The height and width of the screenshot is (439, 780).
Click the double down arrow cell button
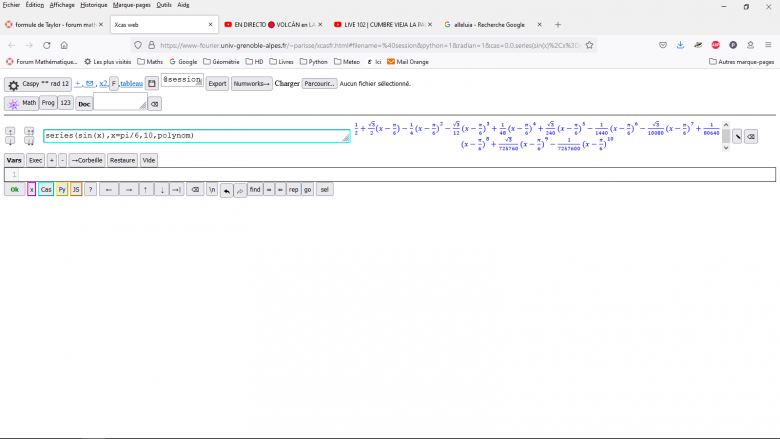tap(29, 141)
